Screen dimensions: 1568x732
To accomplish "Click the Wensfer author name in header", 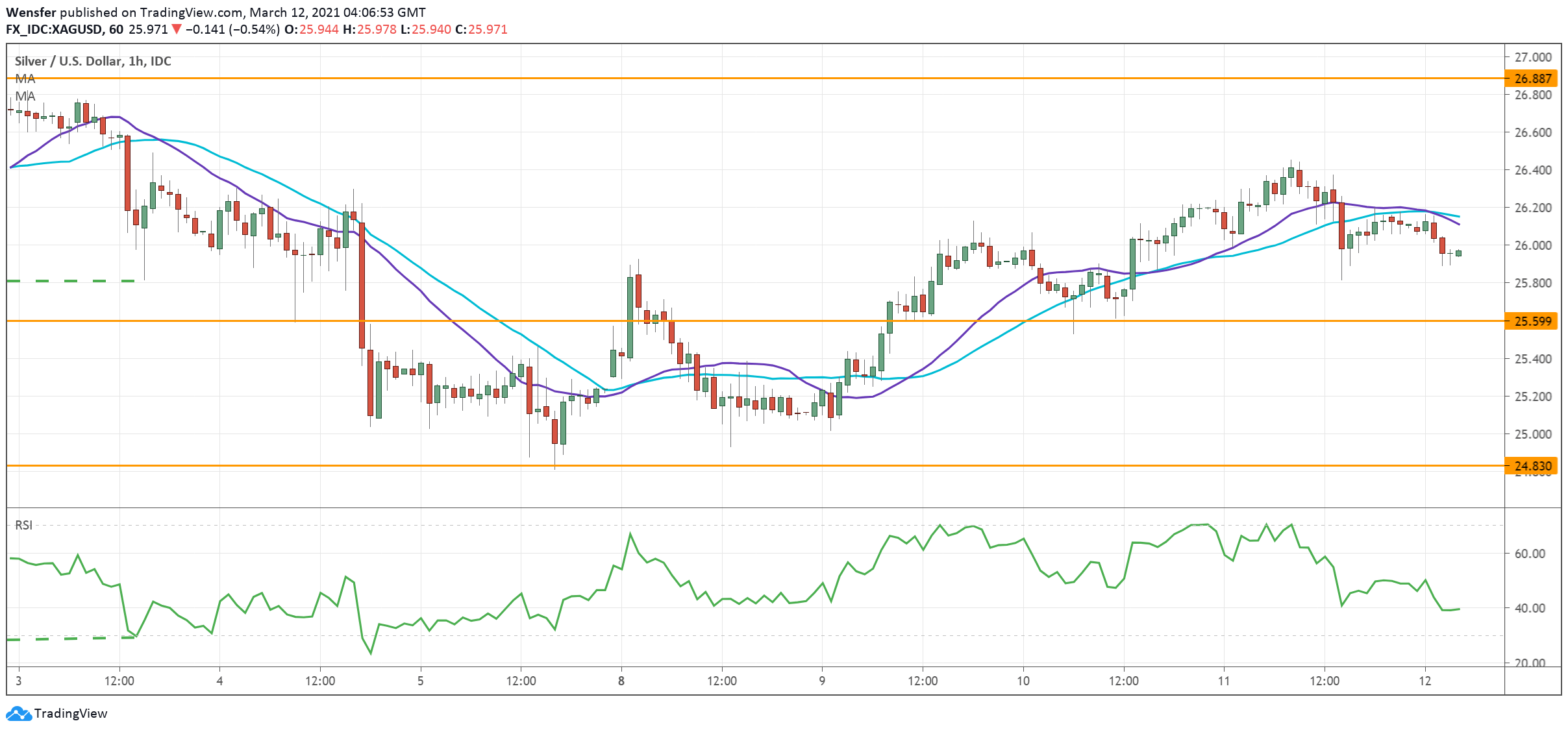I will coord(31,12).
